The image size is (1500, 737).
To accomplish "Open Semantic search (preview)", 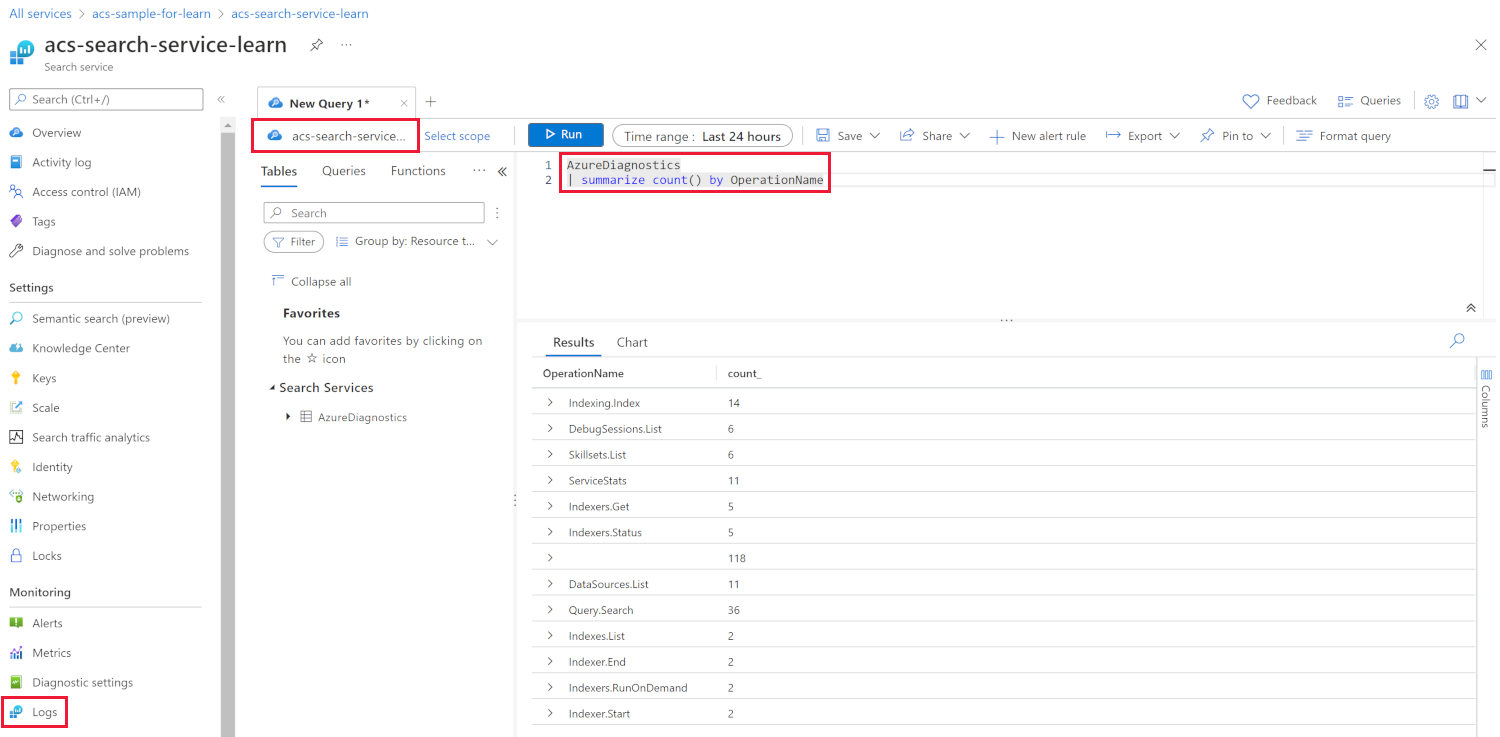I will pos(101,318).
